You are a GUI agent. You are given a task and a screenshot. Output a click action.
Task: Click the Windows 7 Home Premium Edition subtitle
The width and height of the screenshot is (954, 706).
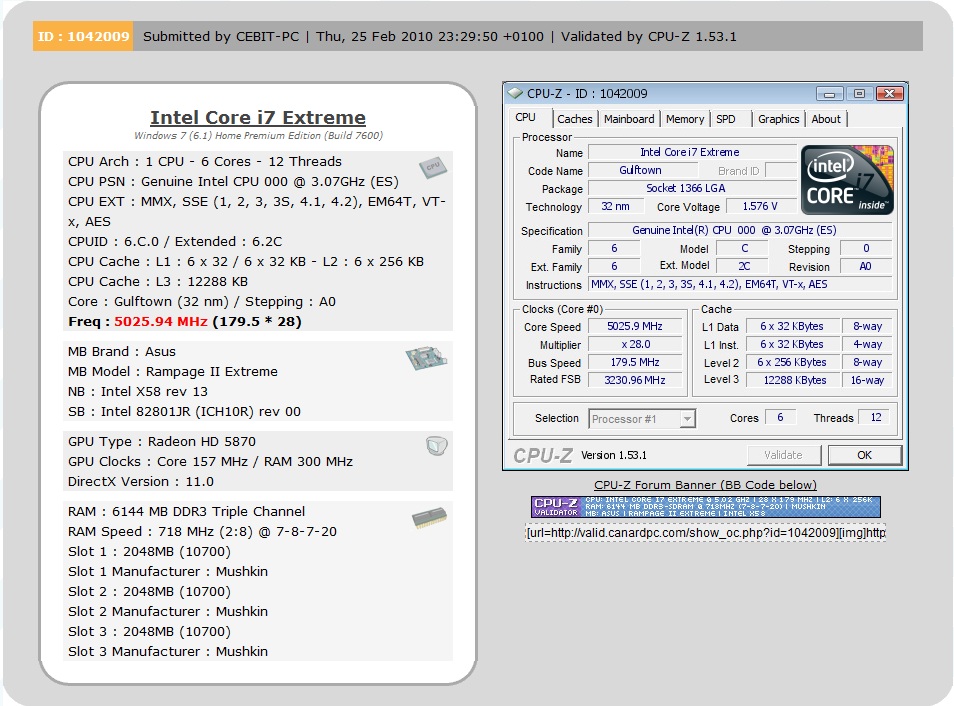258,135
